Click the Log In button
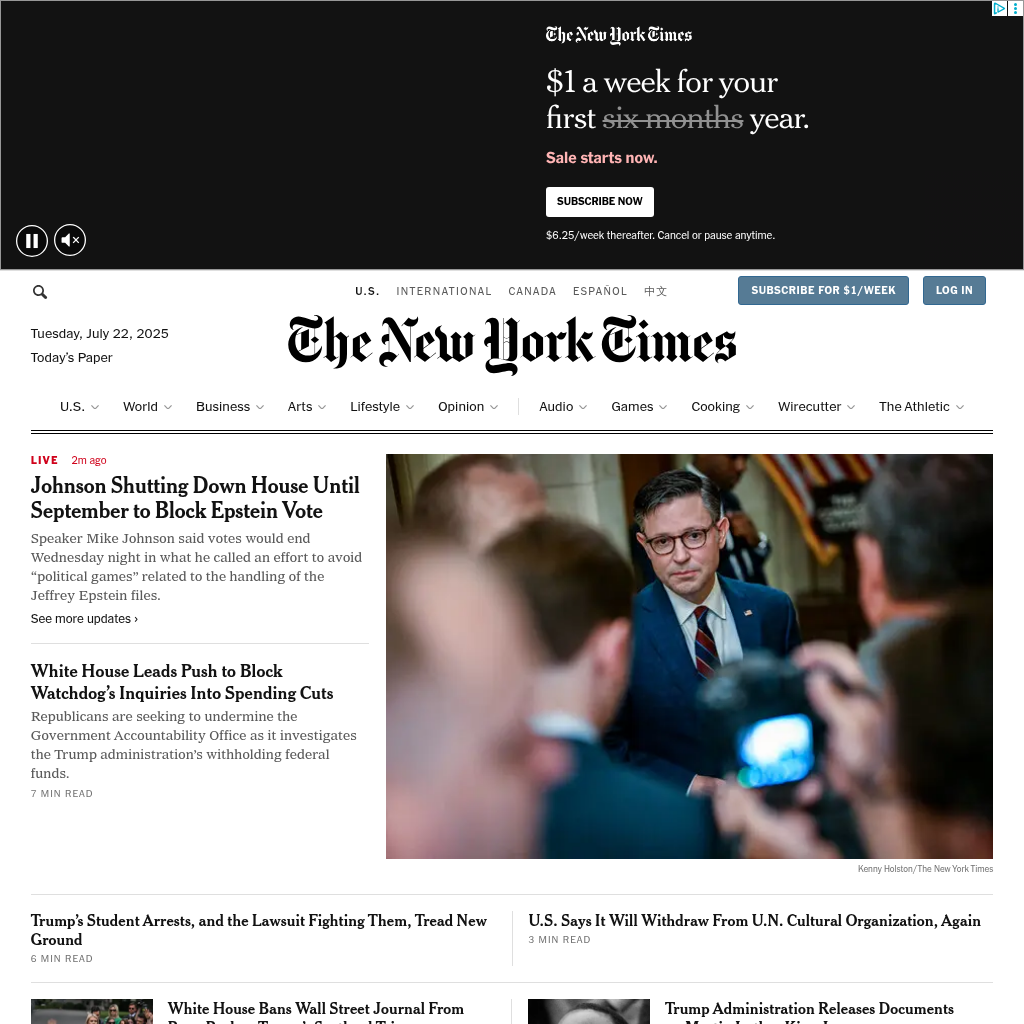The height and width of the screenshot is (1024, 1024). 954,291
